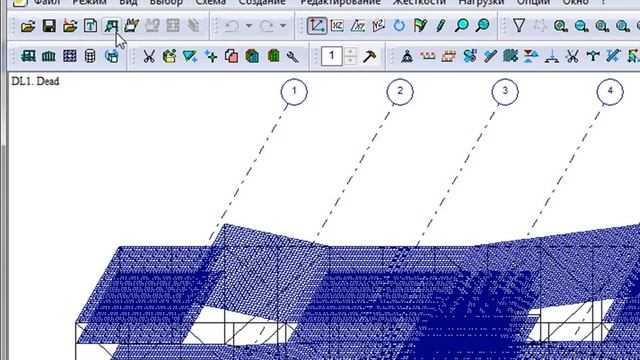The height and width of the screenshot is (360, 640).
Task: Click the rotating 3D box icon
Action: coord(111,56)
